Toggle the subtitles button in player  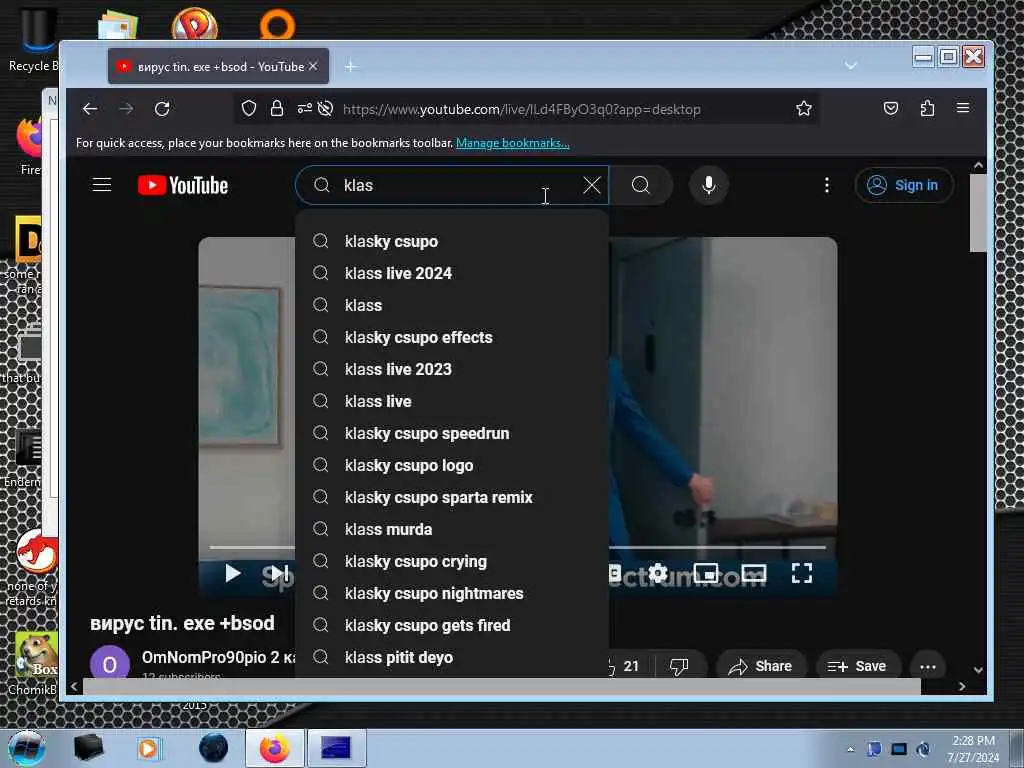[615, 573]
